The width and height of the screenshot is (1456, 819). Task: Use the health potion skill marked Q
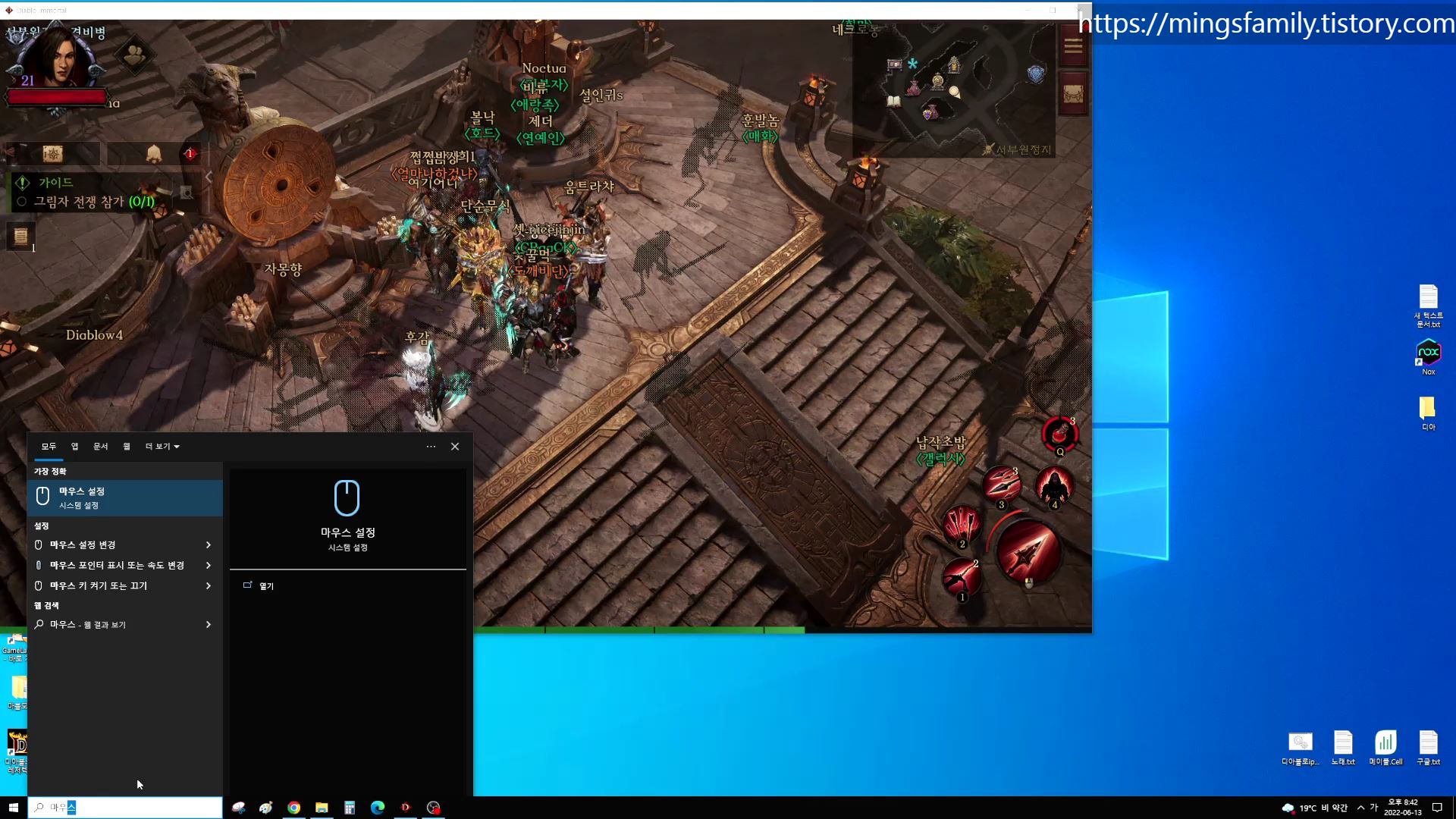coord(1059,435)
